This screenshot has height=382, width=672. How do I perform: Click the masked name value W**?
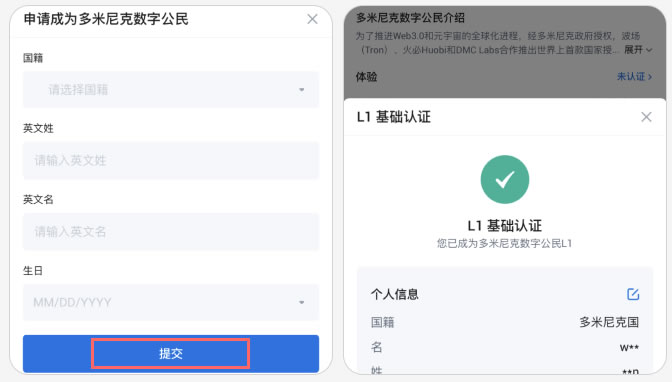pos(629,348)
